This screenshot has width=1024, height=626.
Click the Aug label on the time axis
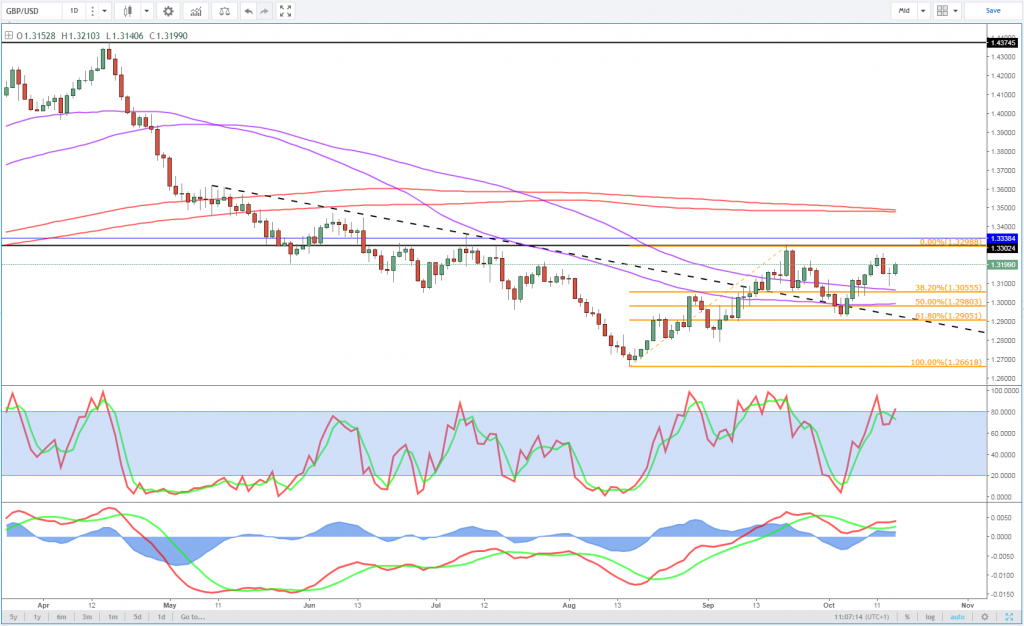click(x=569, y=605)
